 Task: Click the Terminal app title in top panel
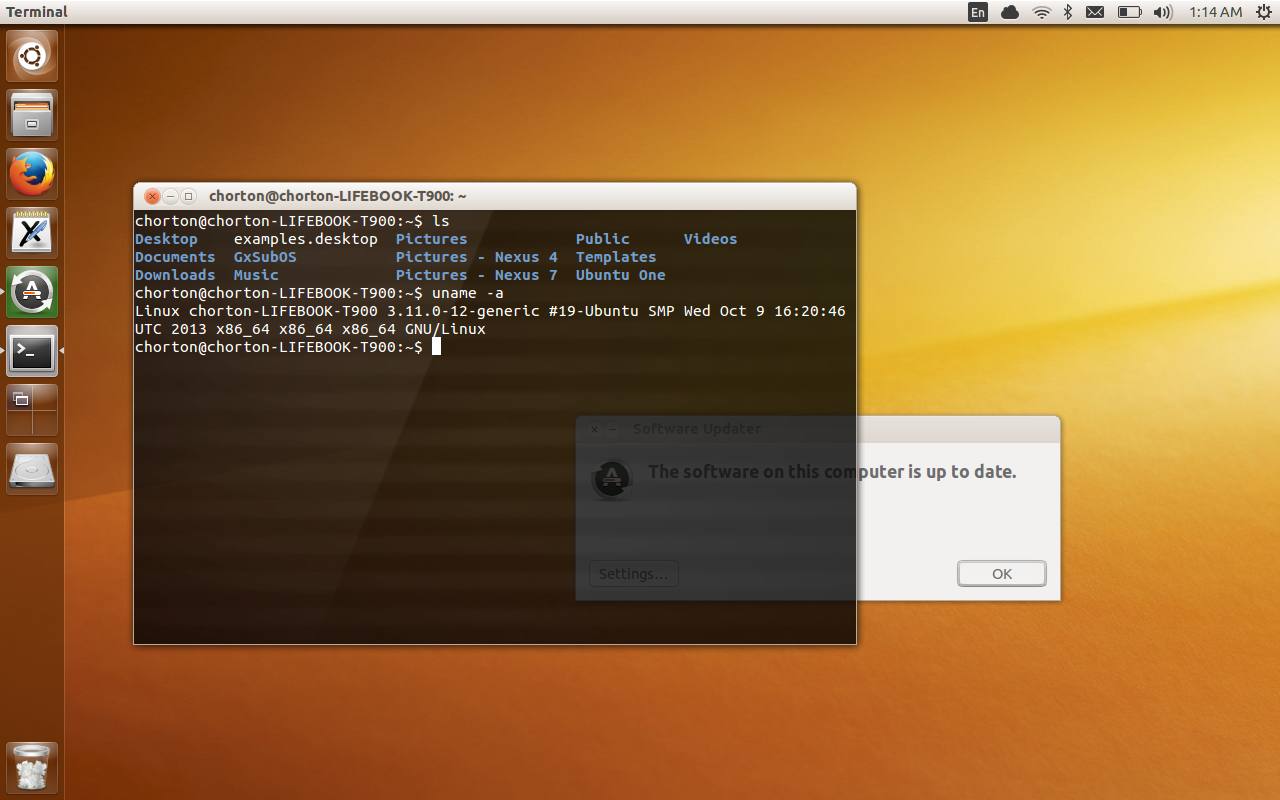(37, 12)
